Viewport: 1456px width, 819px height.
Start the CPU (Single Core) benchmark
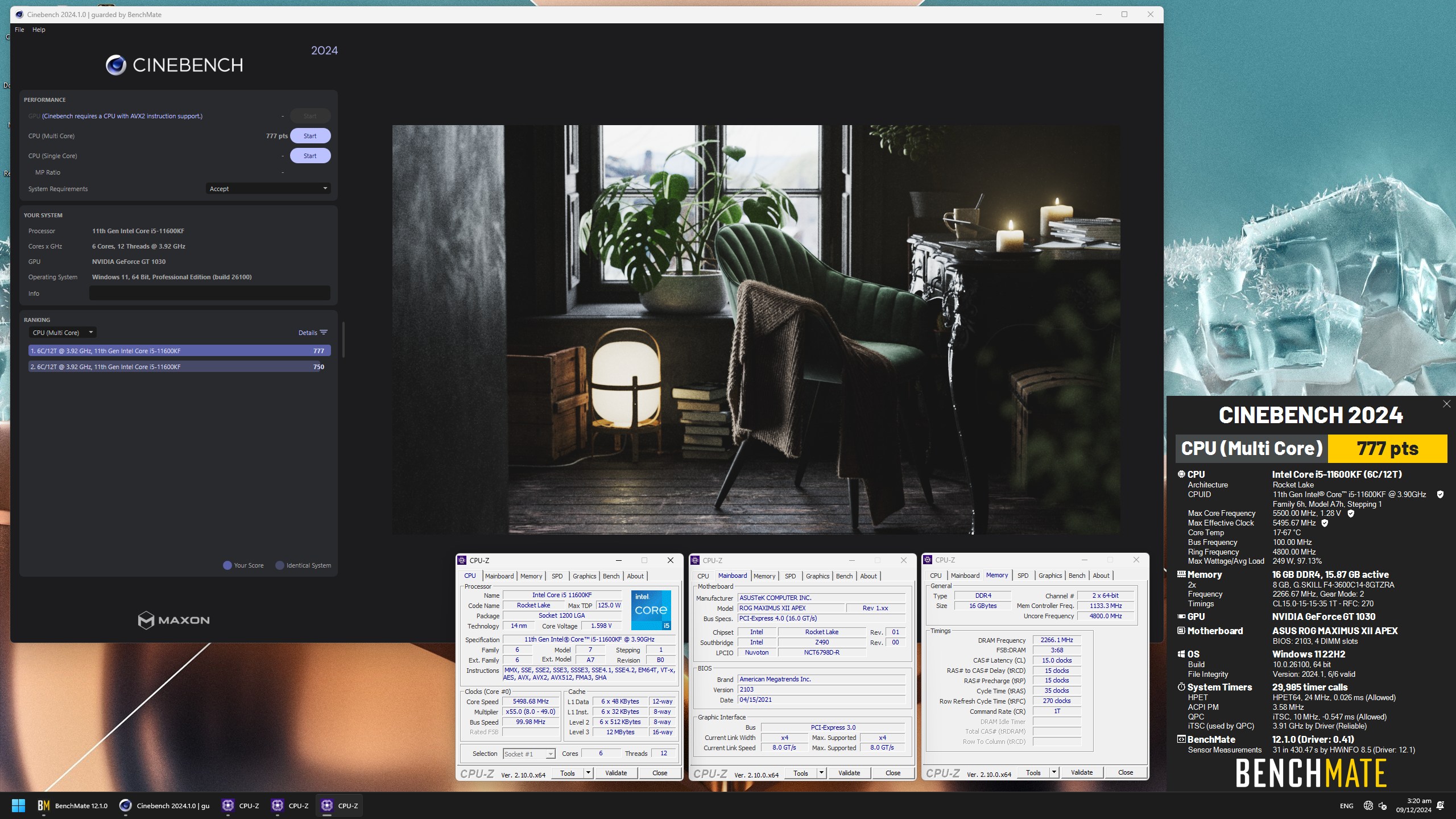[310, 156]
